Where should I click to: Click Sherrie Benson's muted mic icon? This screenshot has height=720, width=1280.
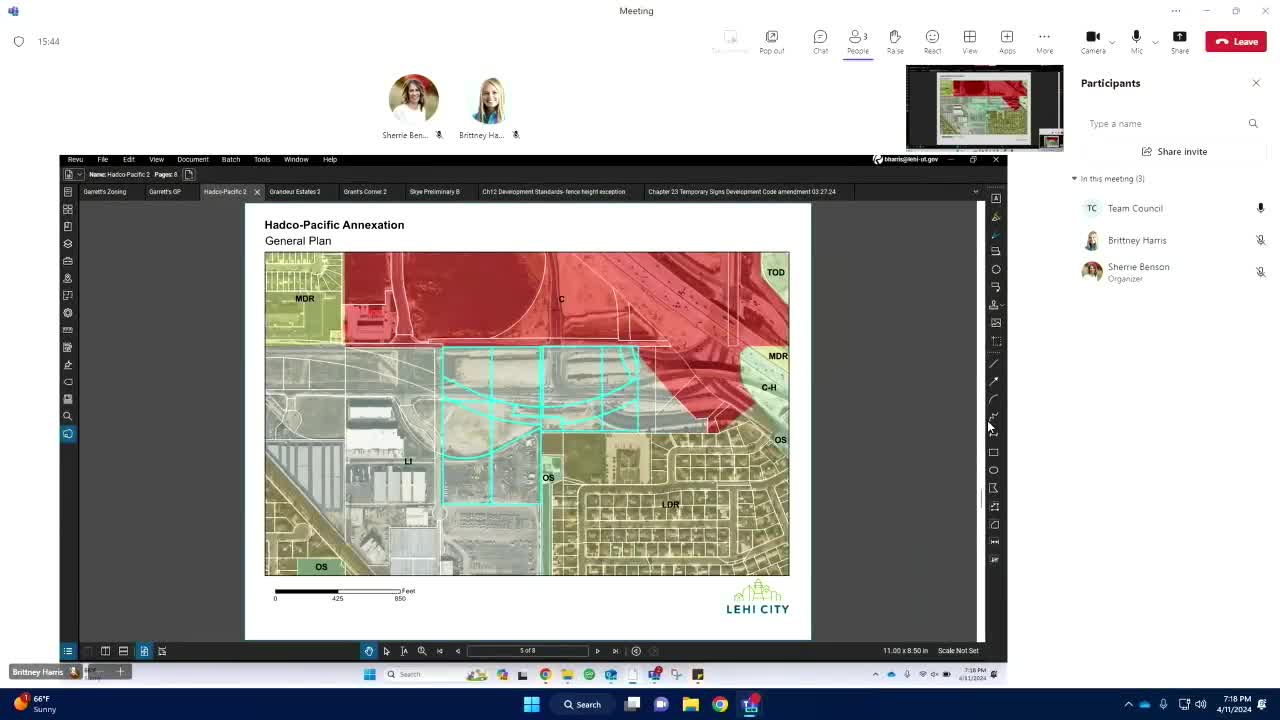(x=1260, y=272)
